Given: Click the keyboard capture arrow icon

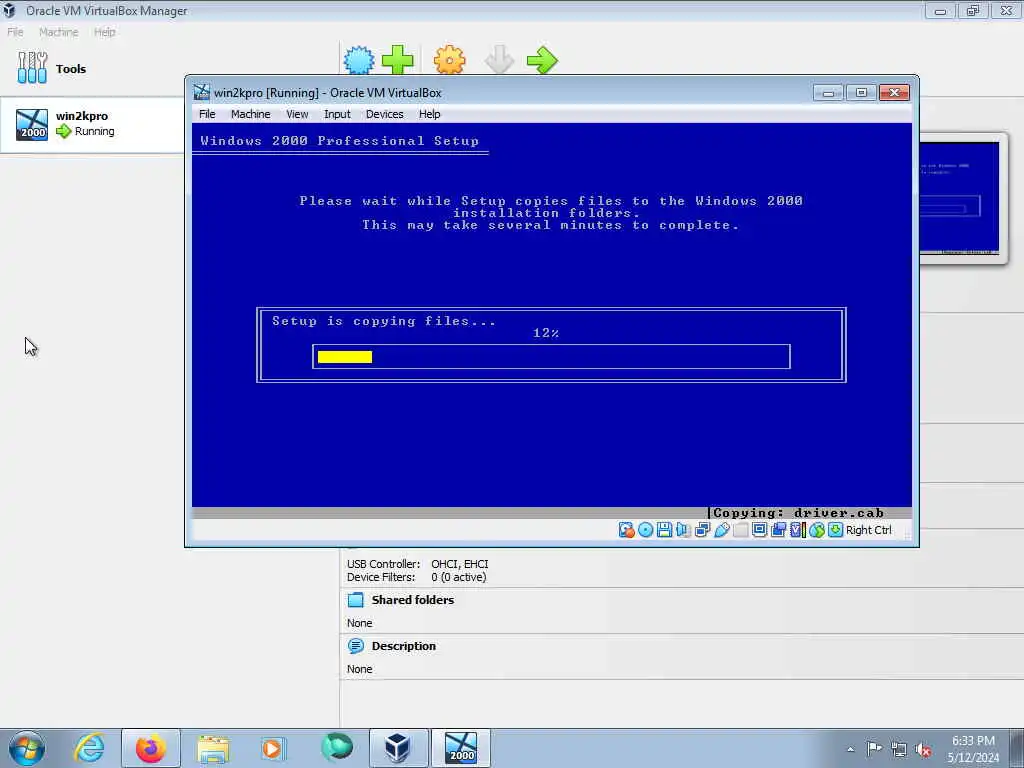Looking at the screenshot, I should pyautogui.click(x=835, y=530).
